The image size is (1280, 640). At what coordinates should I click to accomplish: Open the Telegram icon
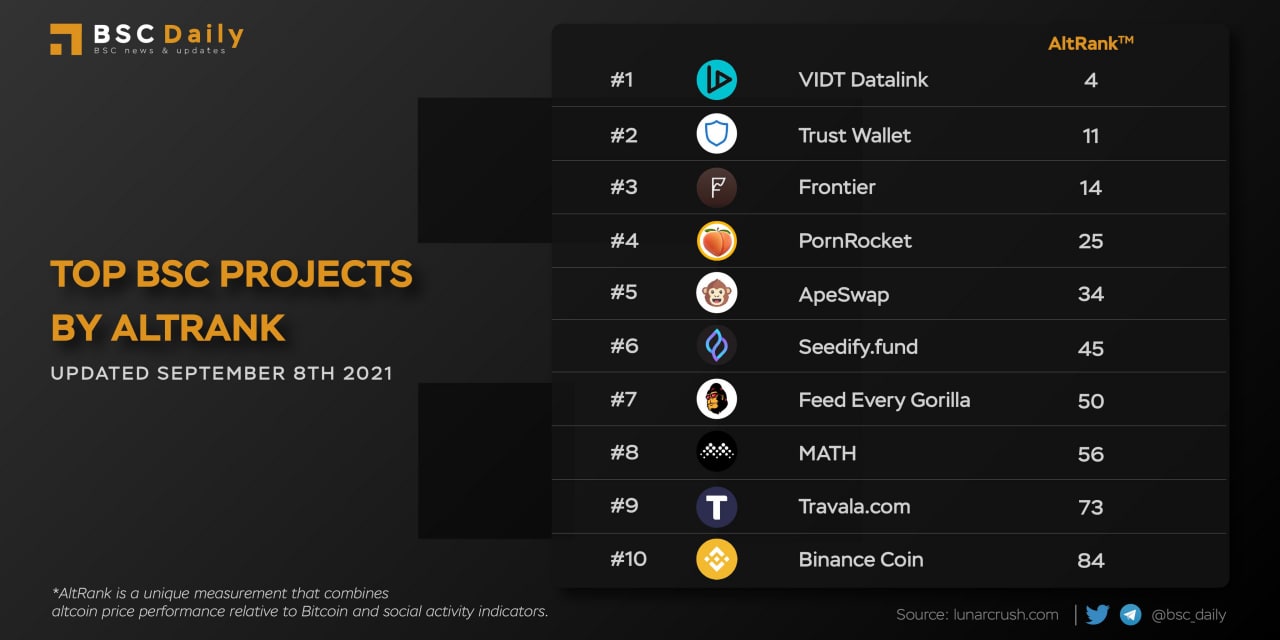coord(1131,615)
